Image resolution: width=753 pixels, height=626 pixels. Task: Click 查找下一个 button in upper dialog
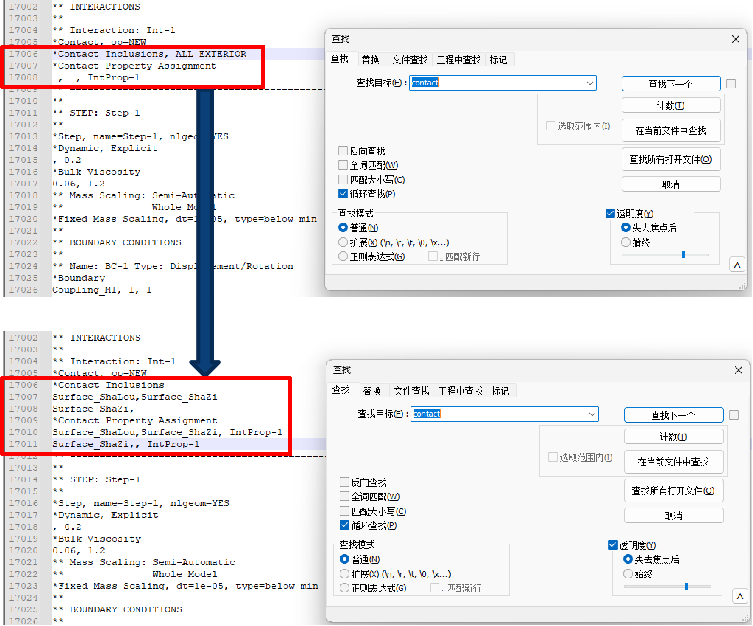[671, 84]
